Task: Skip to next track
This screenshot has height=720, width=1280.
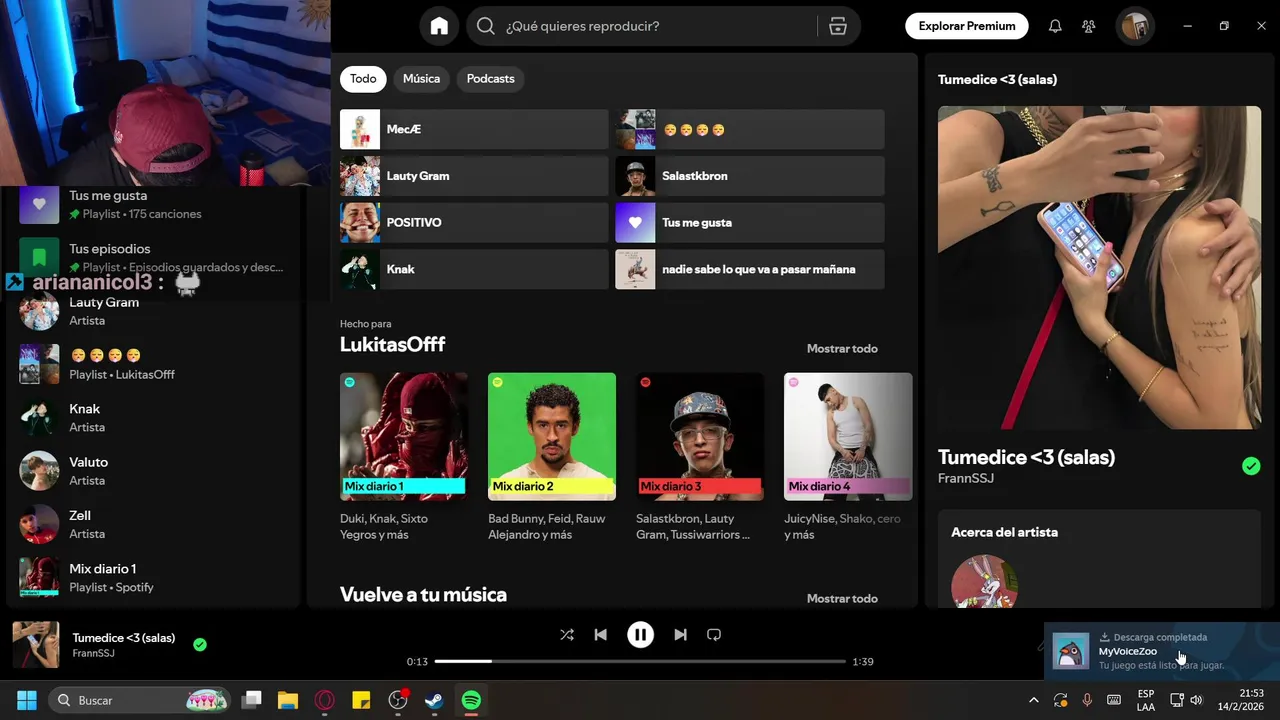Action: (x=680, y=635)
